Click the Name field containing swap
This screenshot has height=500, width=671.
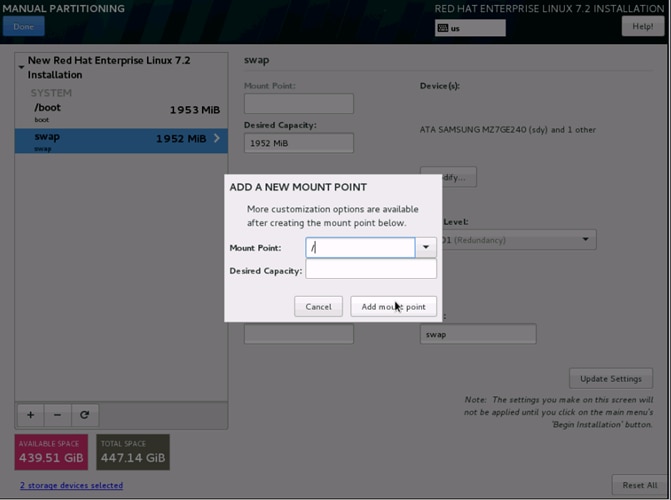478,334
